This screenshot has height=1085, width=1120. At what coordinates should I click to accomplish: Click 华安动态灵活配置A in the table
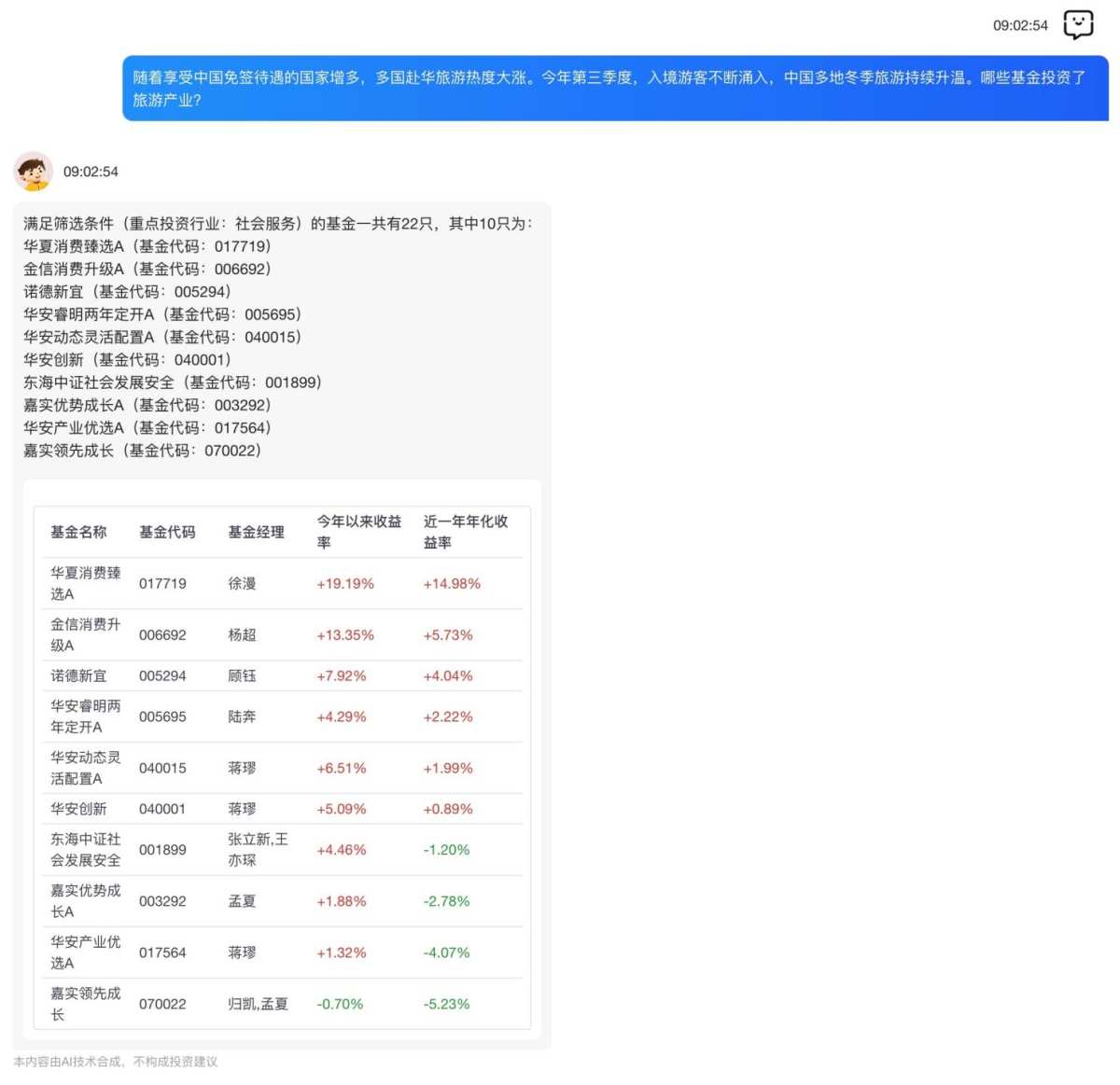point(86,768)
